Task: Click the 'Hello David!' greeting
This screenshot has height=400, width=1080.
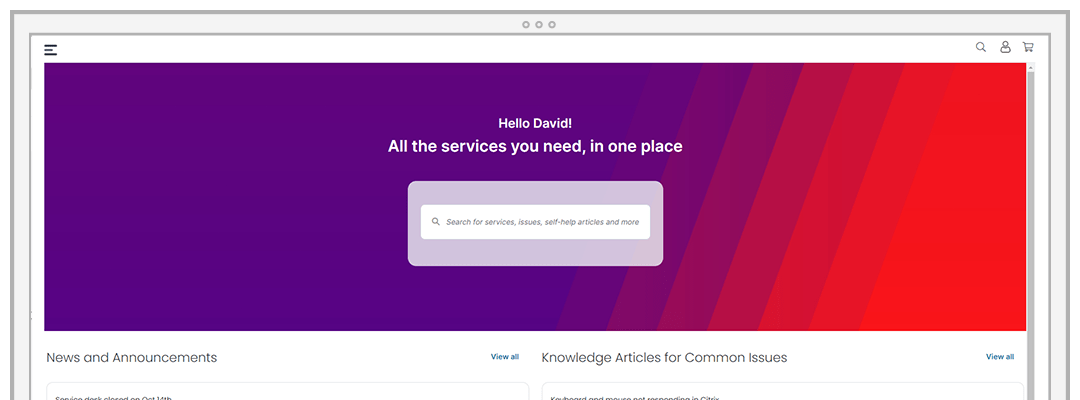Action: pos(535,123)
